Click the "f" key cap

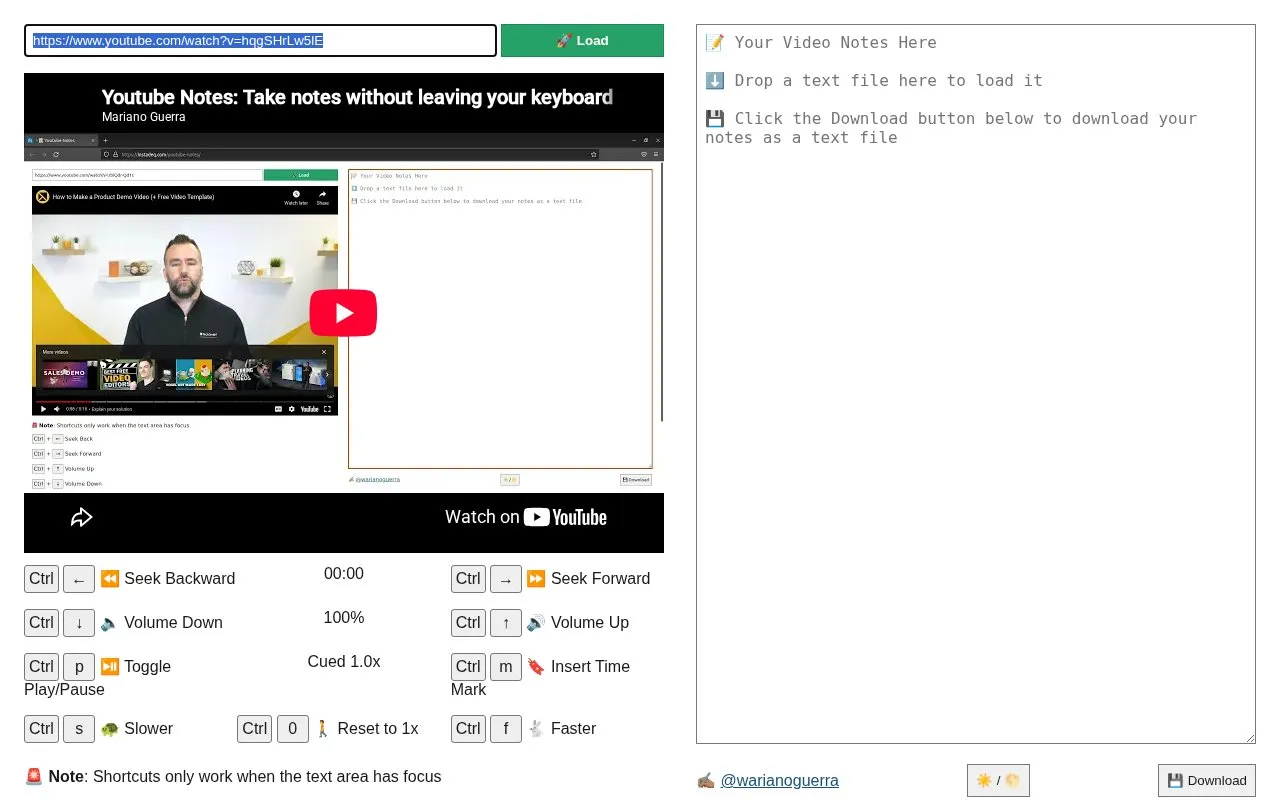click(506, 729)
